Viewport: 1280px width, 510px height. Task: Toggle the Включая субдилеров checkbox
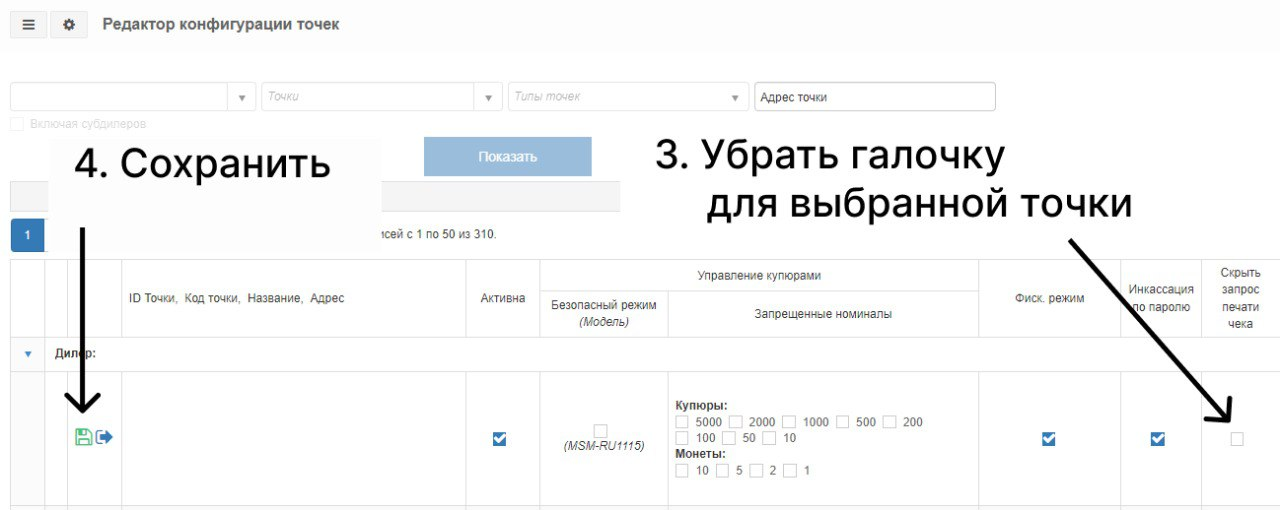coord(17,124)
